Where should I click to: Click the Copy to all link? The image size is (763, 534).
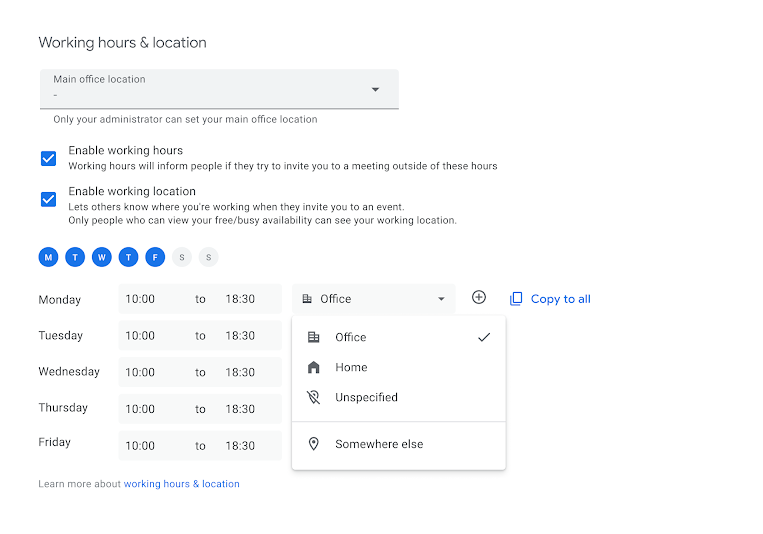(561, 299)
